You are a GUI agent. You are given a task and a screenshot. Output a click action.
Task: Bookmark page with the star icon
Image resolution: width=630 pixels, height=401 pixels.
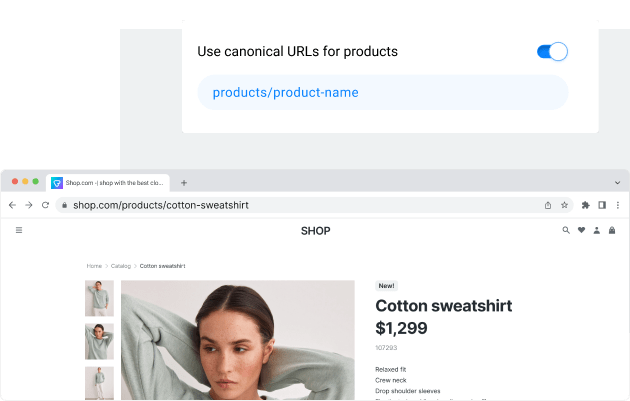(564, 205)
